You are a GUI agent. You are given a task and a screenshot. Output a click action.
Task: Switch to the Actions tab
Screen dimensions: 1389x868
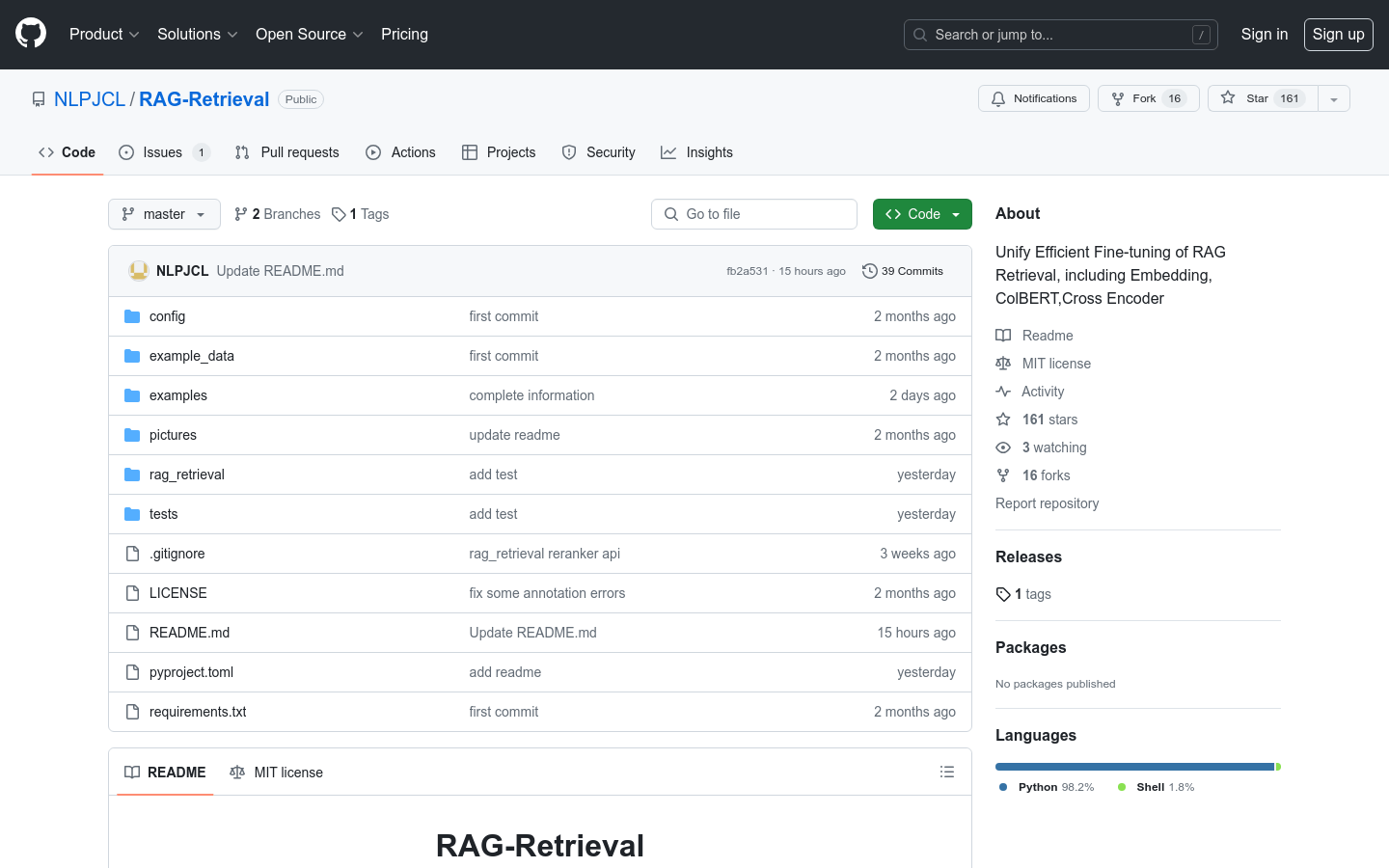401,152
